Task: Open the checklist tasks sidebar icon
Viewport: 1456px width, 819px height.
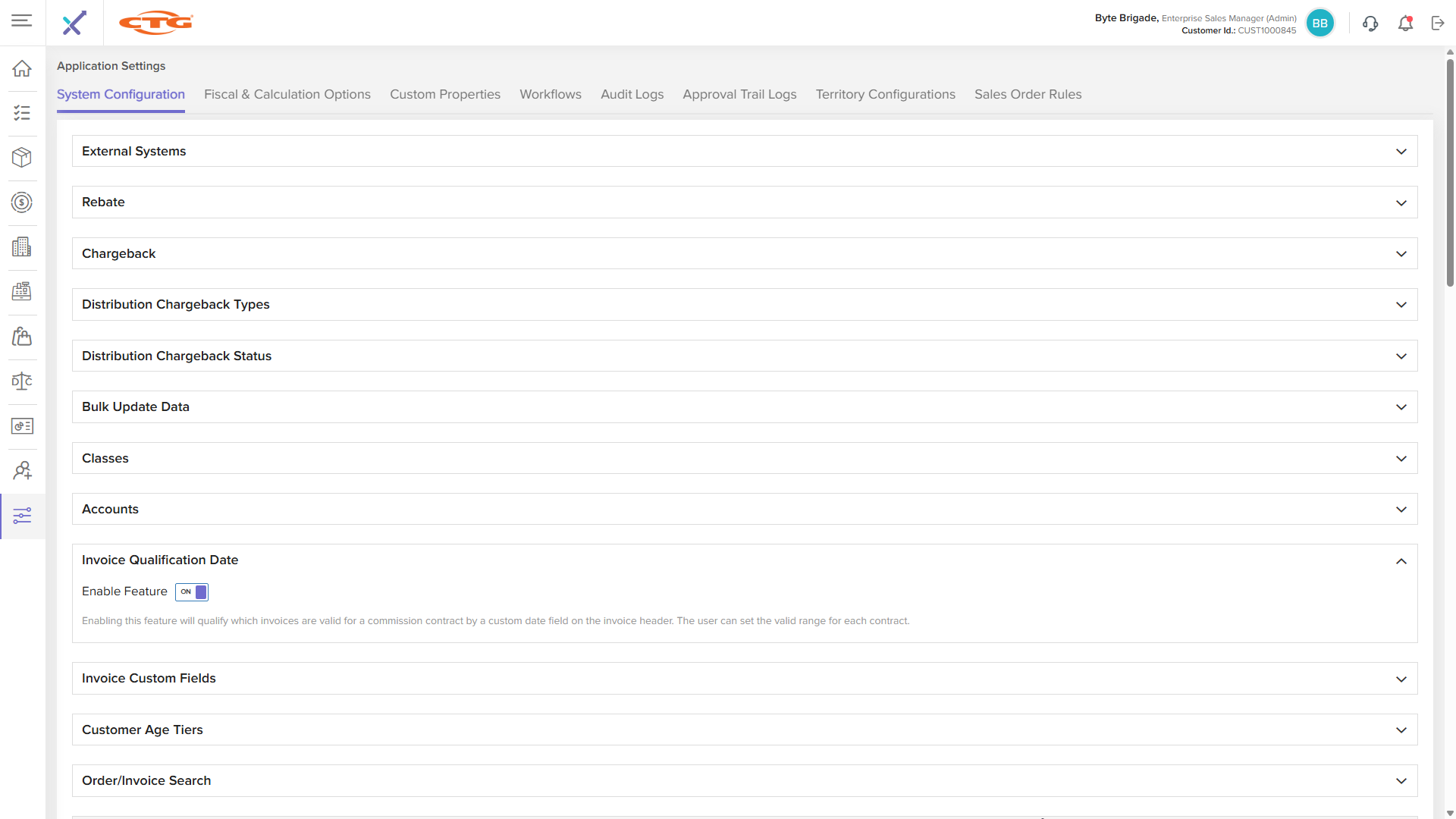Action: (22, 113)
